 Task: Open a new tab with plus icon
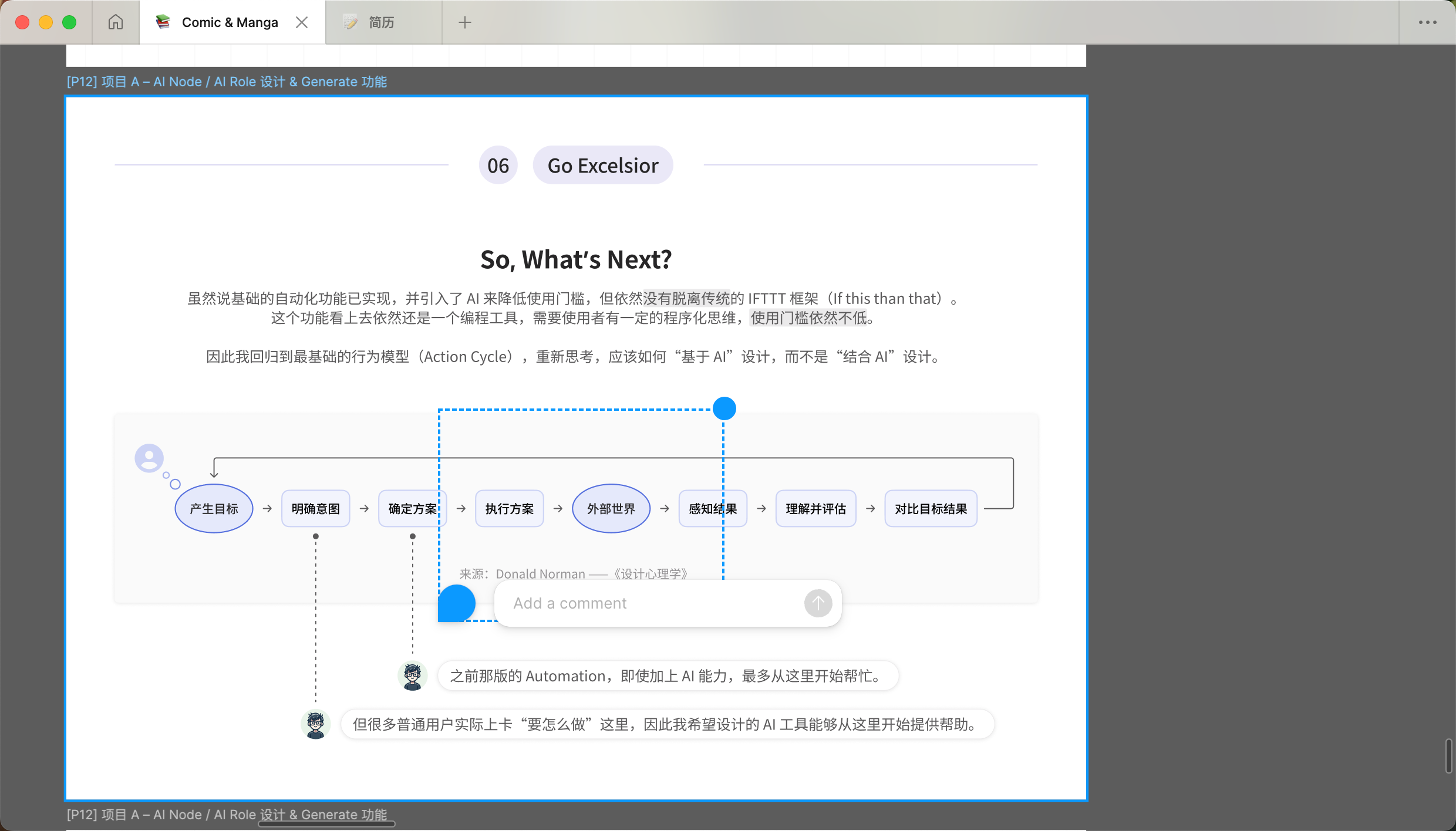465,22
